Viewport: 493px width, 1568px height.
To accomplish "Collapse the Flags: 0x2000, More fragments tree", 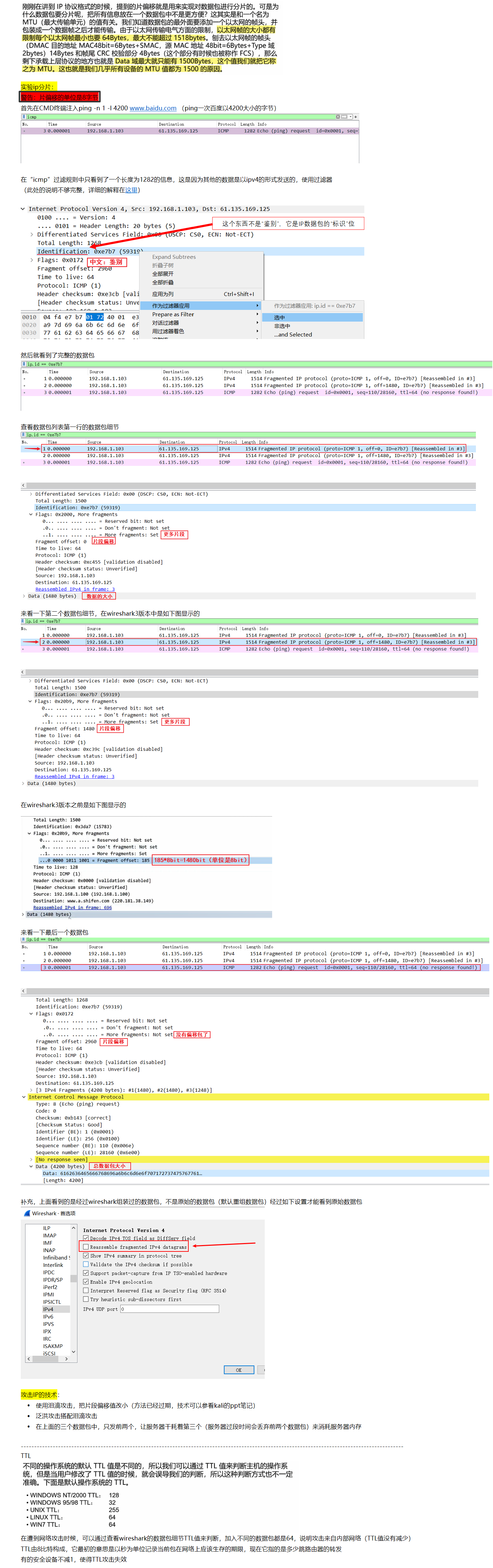I will [31, 514].
